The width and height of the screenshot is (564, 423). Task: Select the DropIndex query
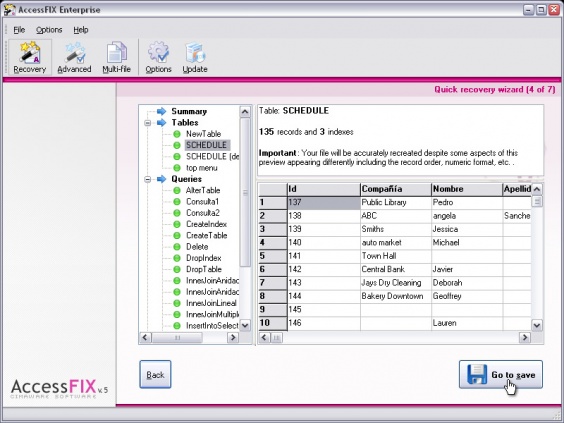pos(203,258)
